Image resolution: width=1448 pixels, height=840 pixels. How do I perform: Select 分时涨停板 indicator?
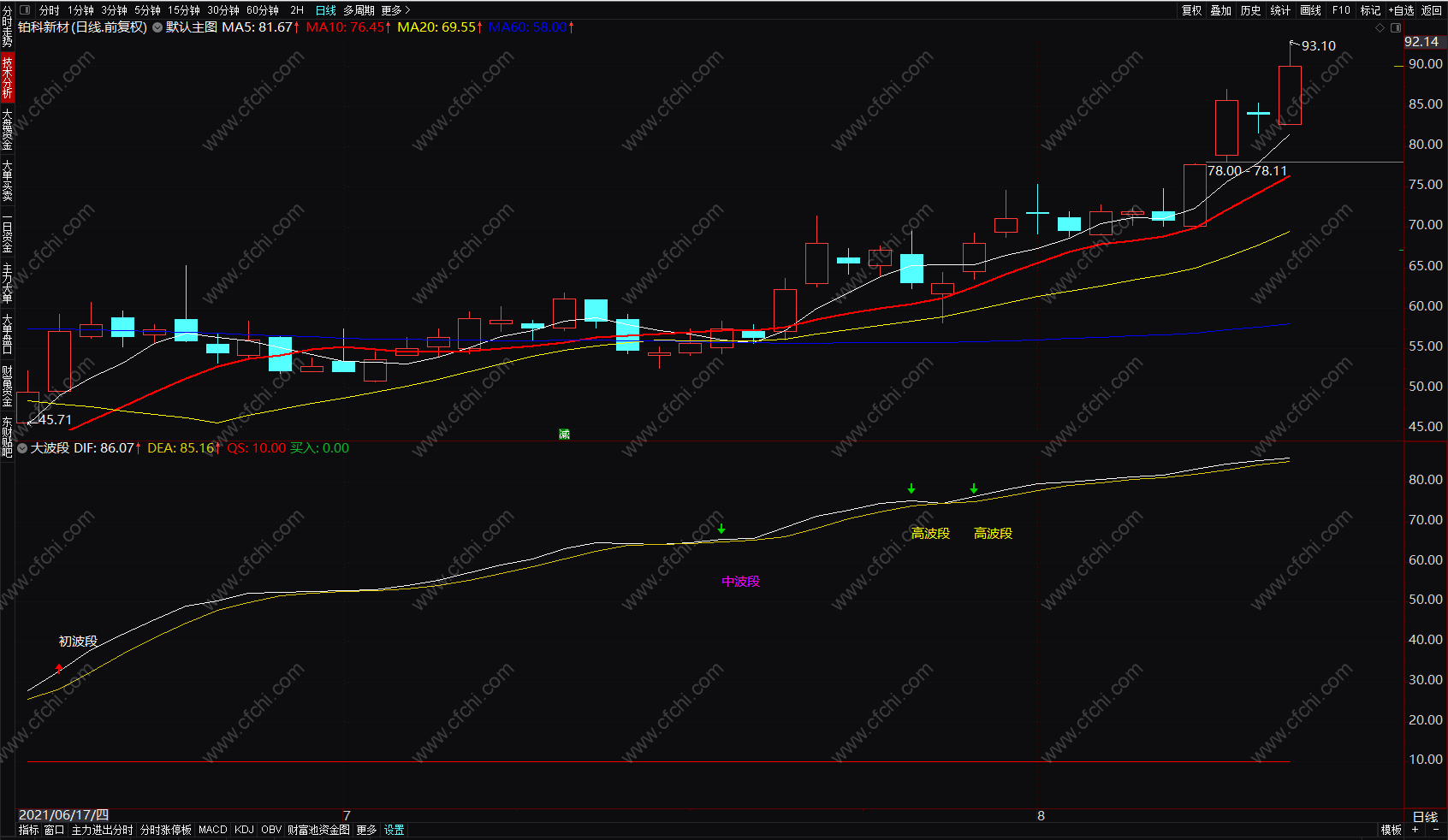[165, 830]
